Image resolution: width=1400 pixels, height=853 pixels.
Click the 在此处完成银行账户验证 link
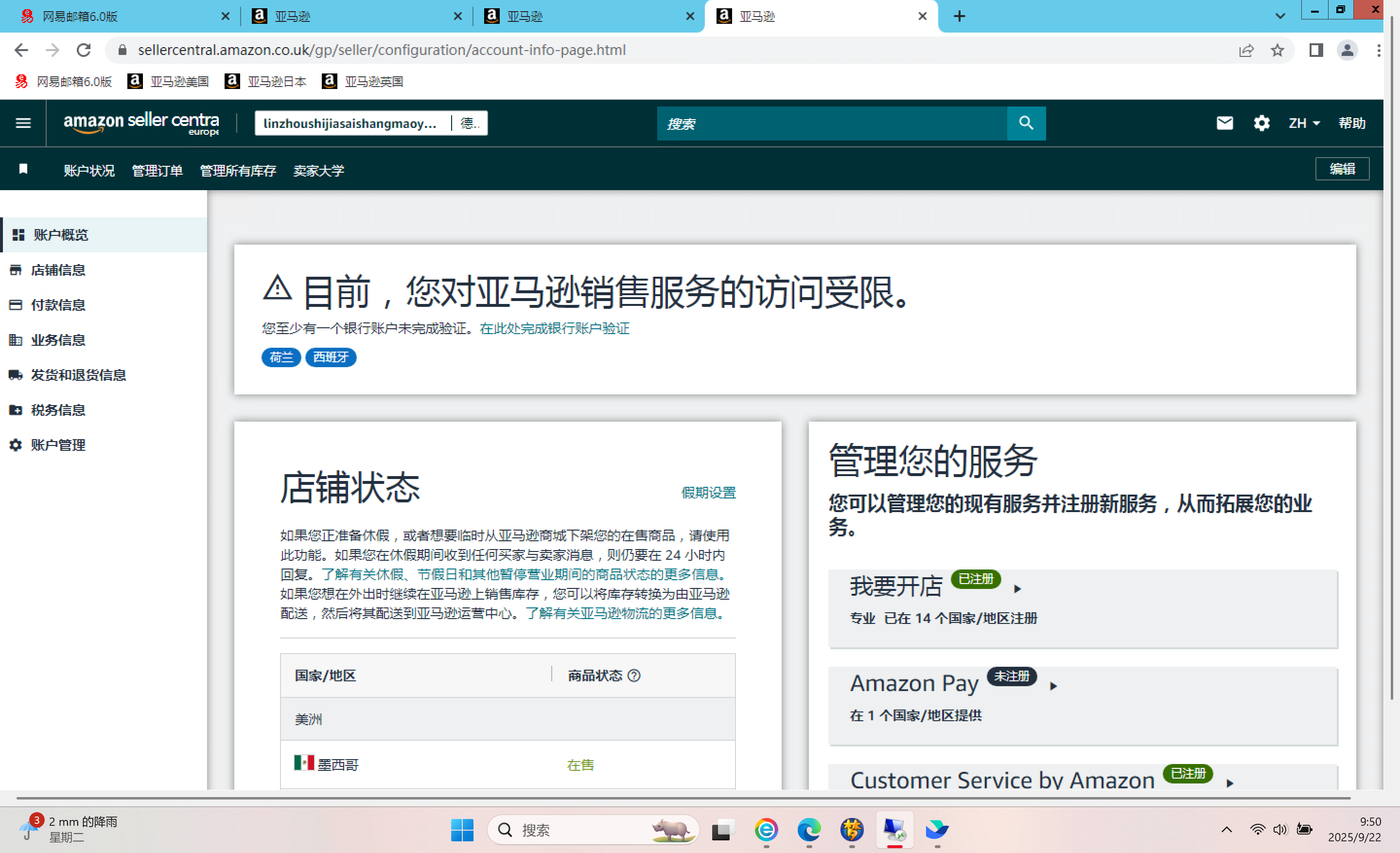click(x=554, y=328)
